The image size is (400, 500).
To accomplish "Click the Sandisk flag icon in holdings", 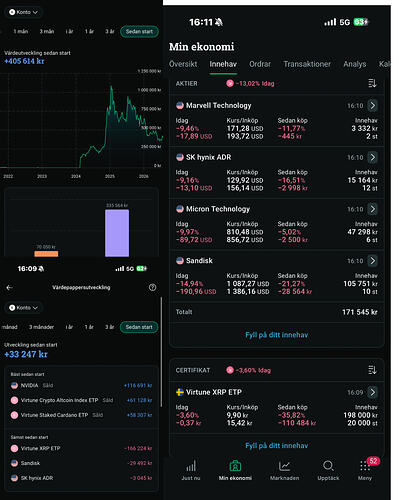I will pyautogui.click(x=180, y=261).
